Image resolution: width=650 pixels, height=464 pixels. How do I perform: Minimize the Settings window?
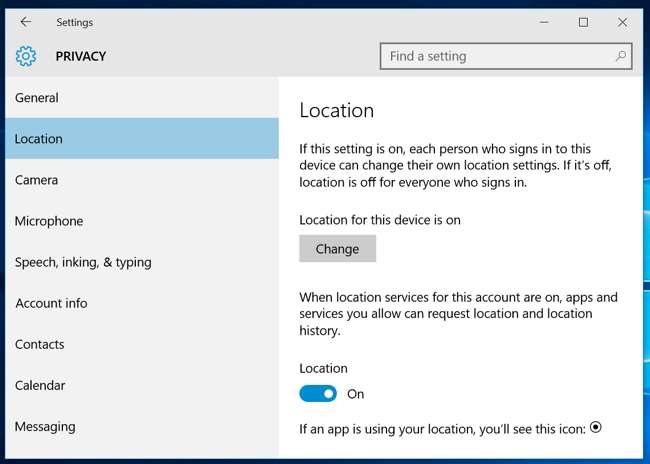(x=544, y=22)
